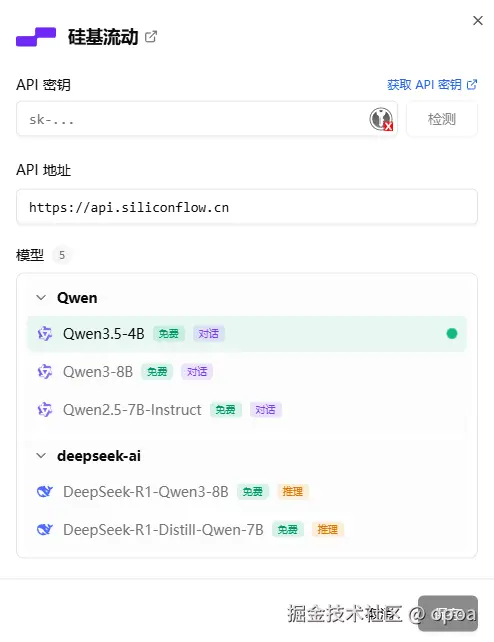Click the password manager key icon
Image resolution: width=494 pixels, height=642 pixels.
point(381,119)
